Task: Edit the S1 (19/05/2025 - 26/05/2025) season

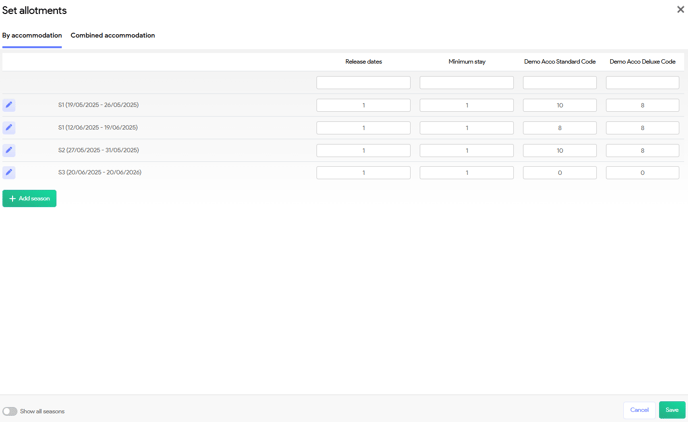Action: [9, 105]
